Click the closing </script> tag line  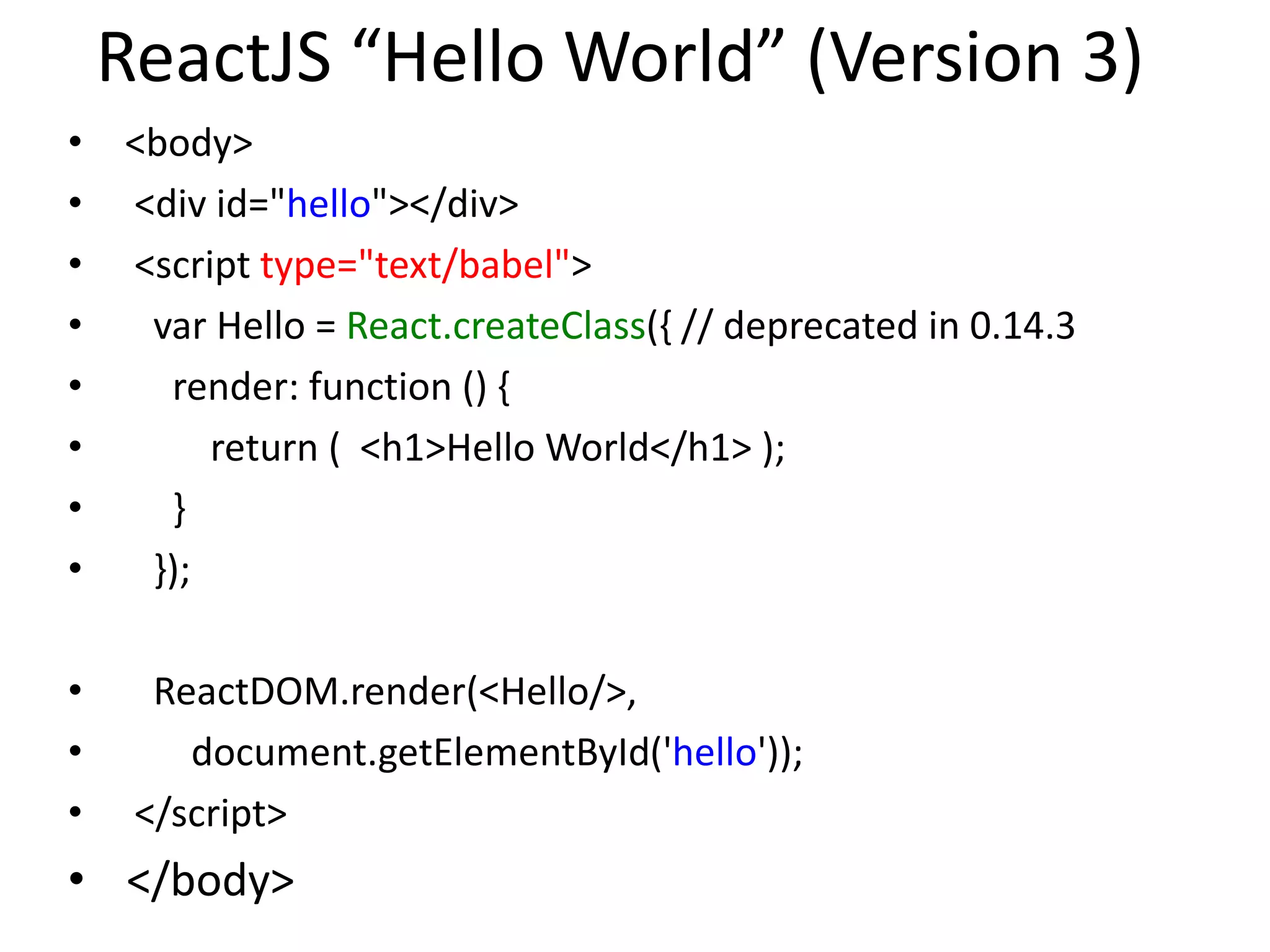click(211, 814)
